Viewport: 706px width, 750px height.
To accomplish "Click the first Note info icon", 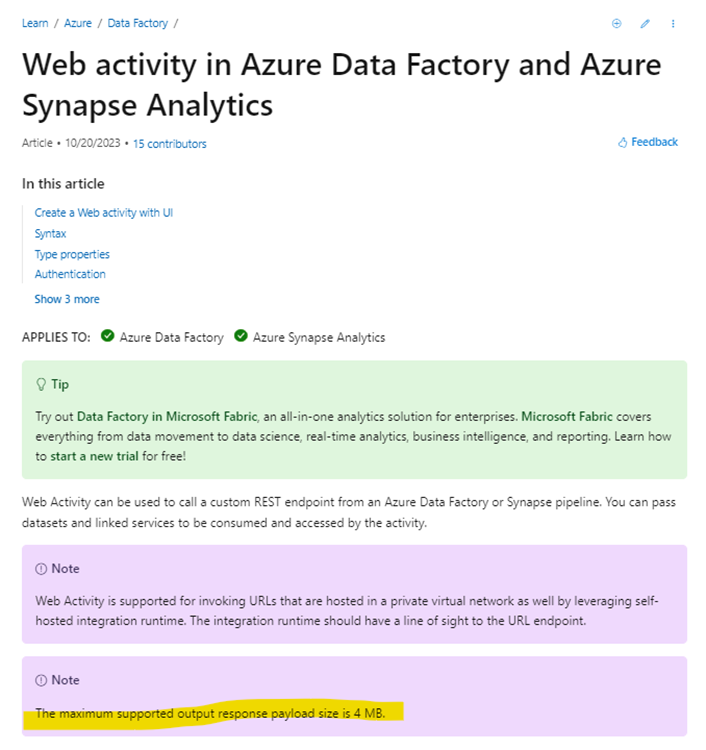I will click(x=41, y=569).
